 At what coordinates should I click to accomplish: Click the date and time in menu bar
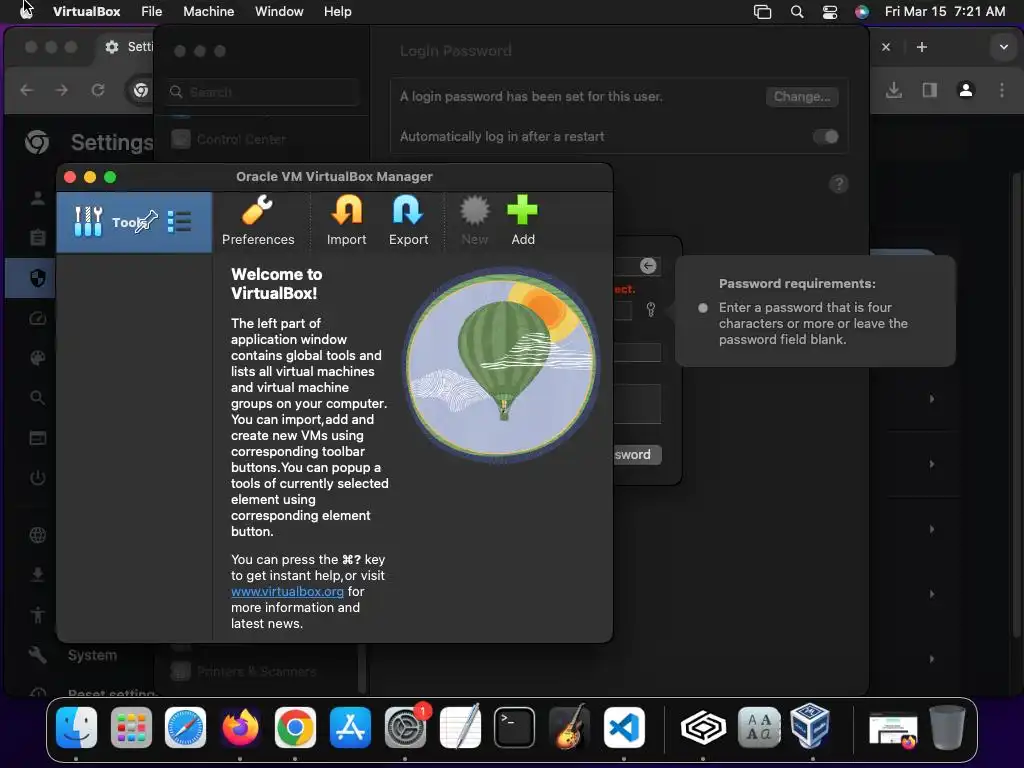click(944, 11)
